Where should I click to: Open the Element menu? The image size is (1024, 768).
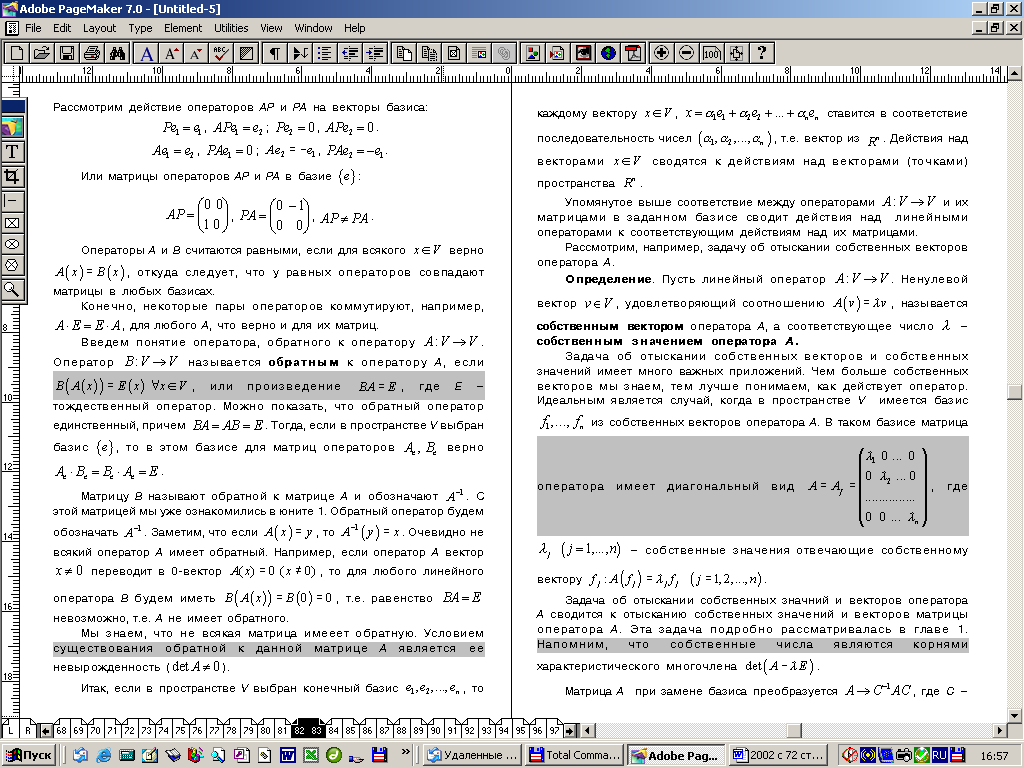pyautogui.click(x=183, y=28)
